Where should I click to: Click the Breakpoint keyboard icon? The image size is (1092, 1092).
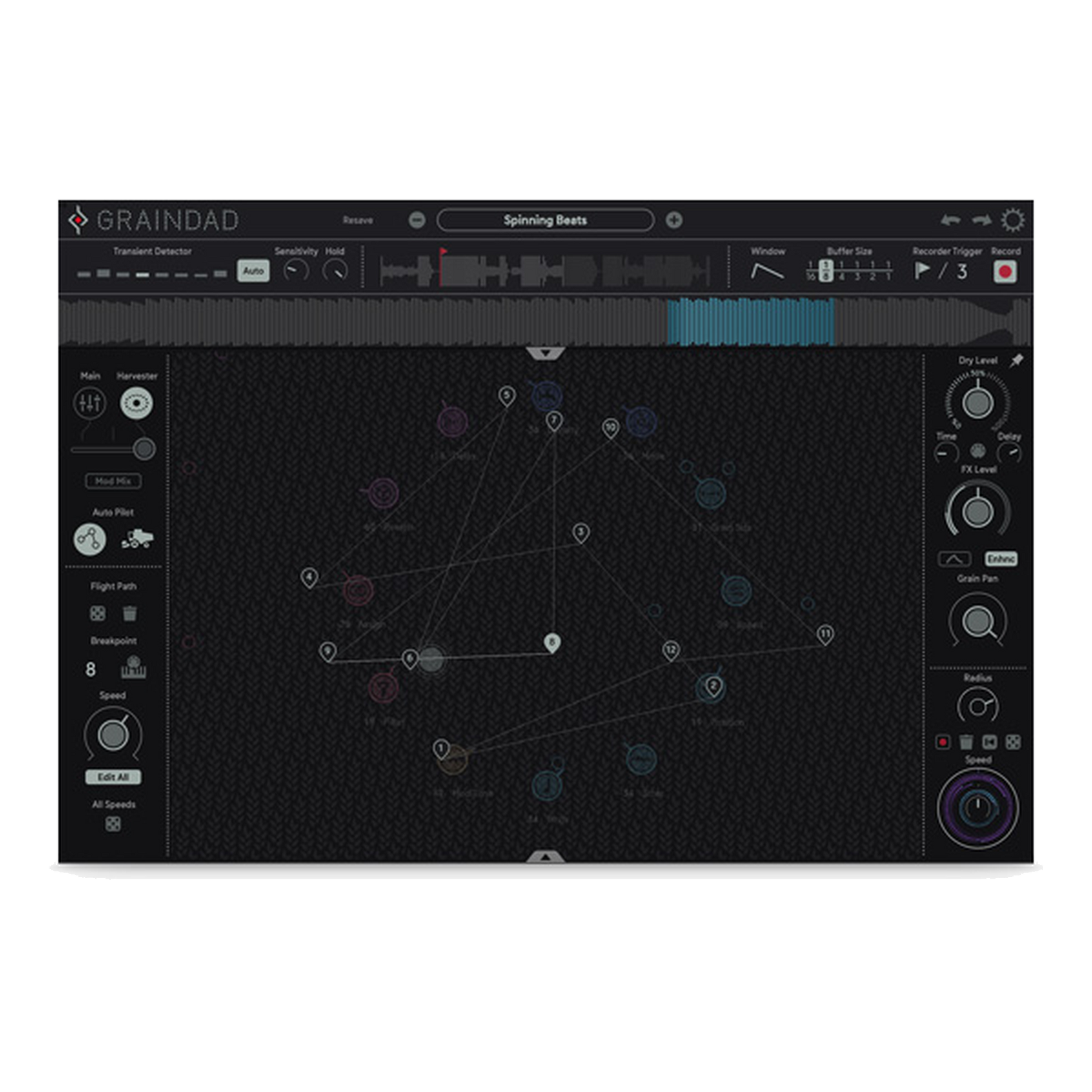(x=134, y=668)
